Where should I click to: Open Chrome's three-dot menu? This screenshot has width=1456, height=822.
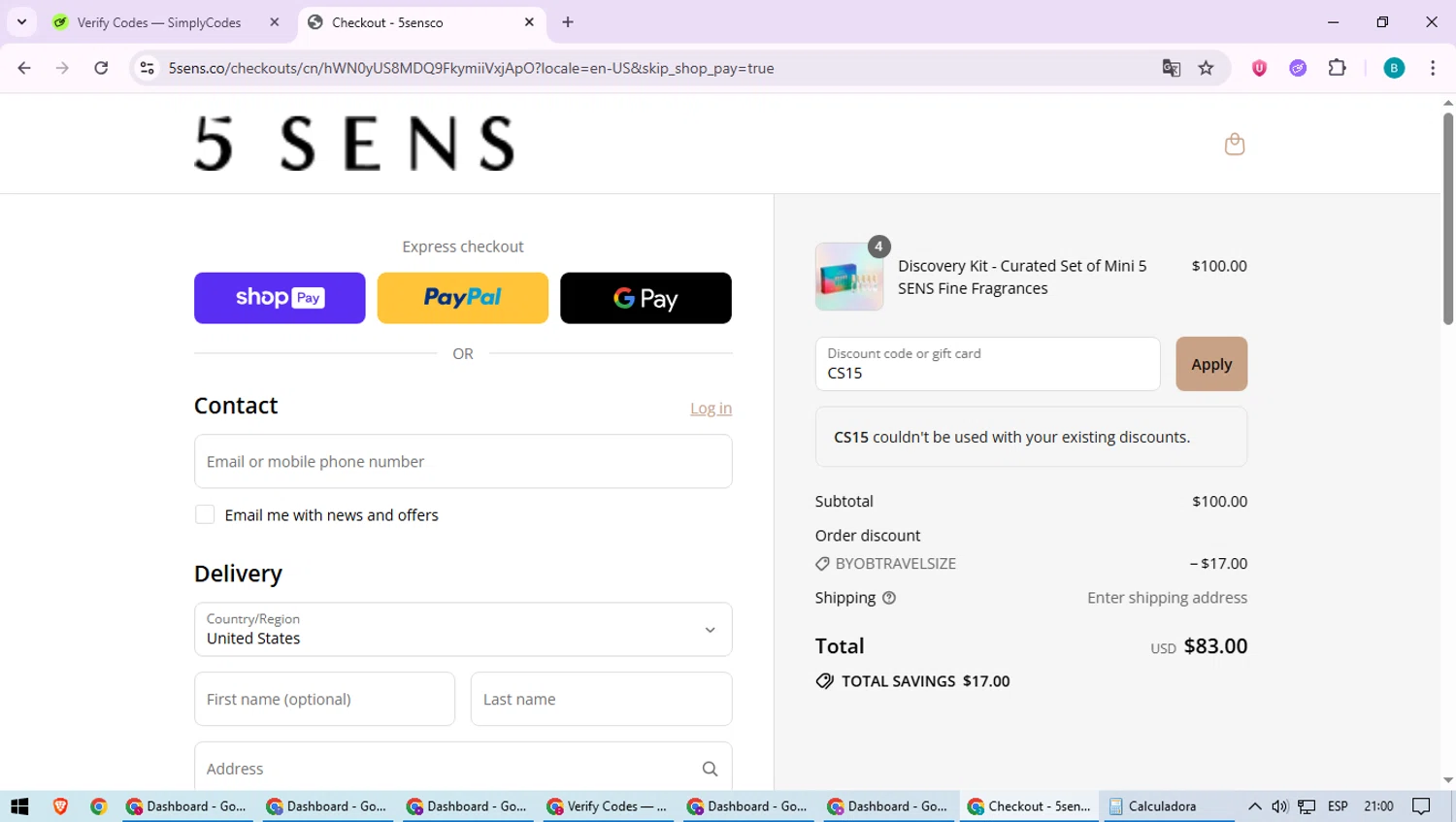click(x=1433, y=68)
